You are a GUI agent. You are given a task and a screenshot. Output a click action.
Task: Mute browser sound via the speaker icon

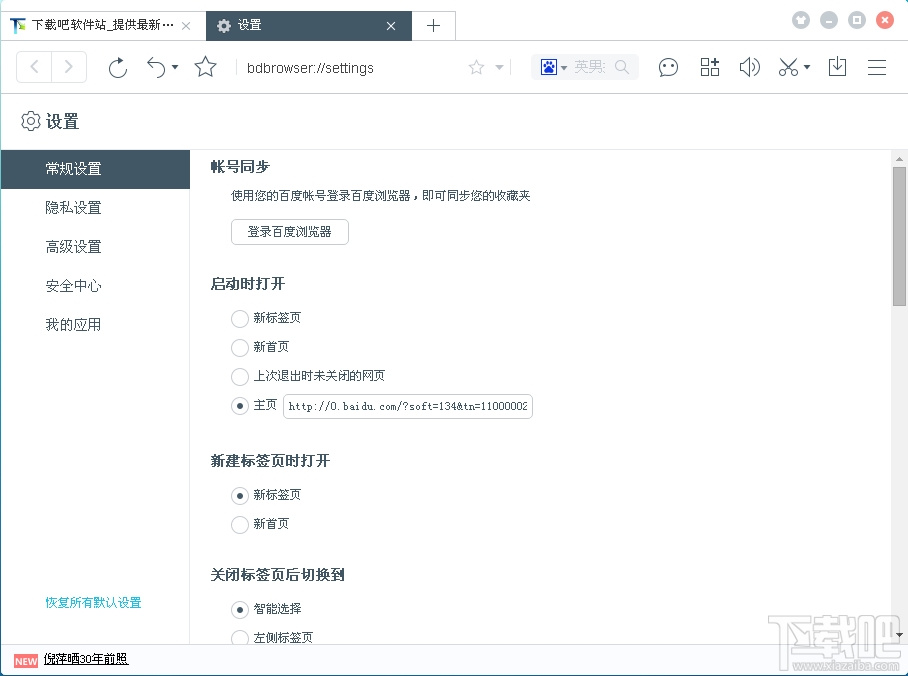click(x=749, y=67)
